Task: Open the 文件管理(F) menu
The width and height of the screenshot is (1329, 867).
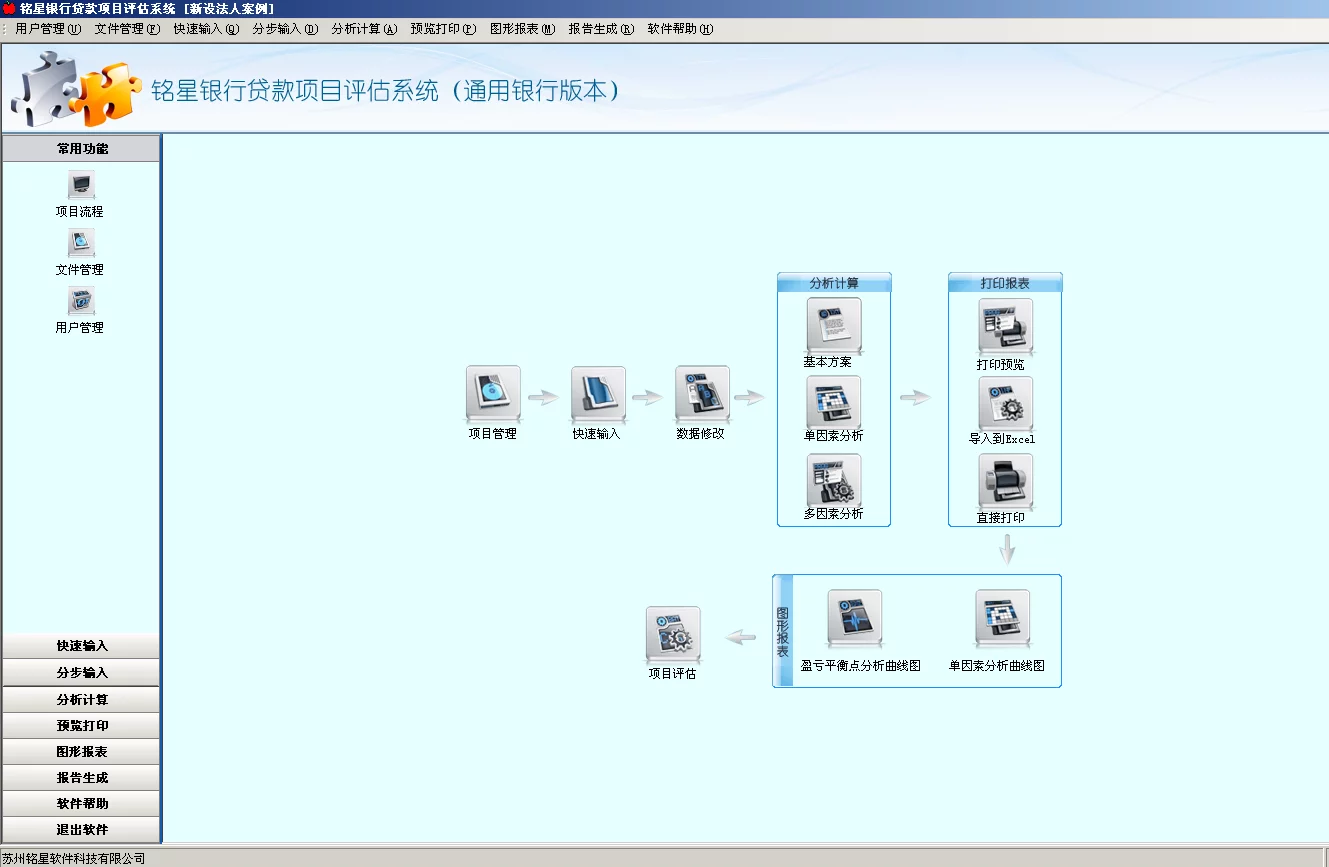Action: (x=127, y=29)
